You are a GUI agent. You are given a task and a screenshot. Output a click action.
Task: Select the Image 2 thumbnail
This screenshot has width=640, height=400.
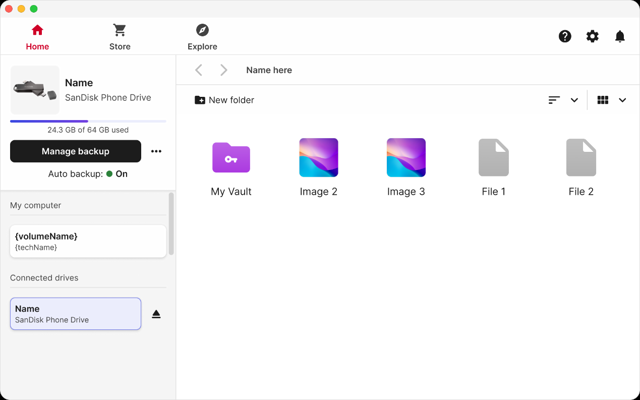tap(318, 158)
